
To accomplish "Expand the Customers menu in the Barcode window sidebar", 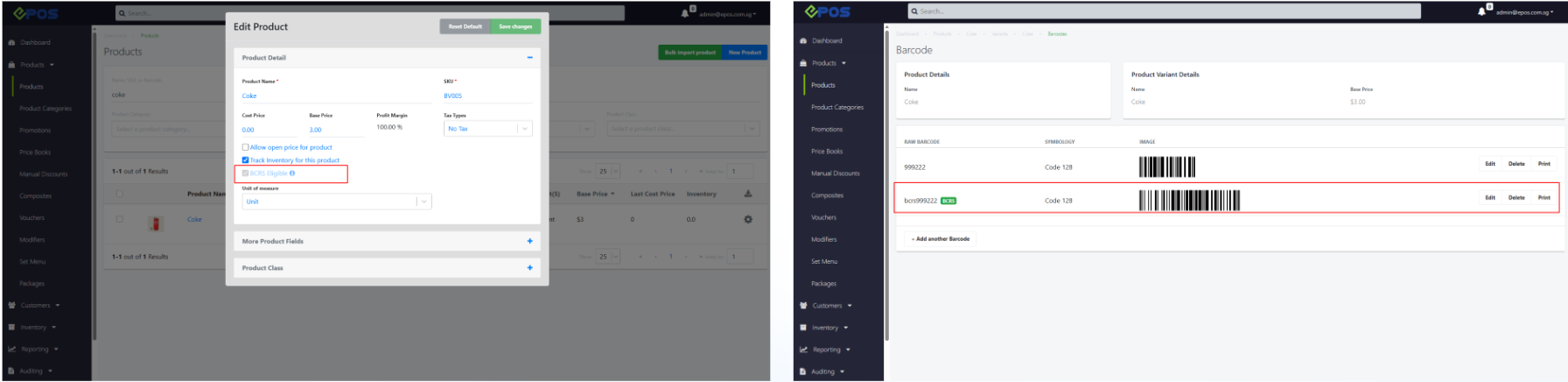I will pyautogui.click(x=831, y=306).
